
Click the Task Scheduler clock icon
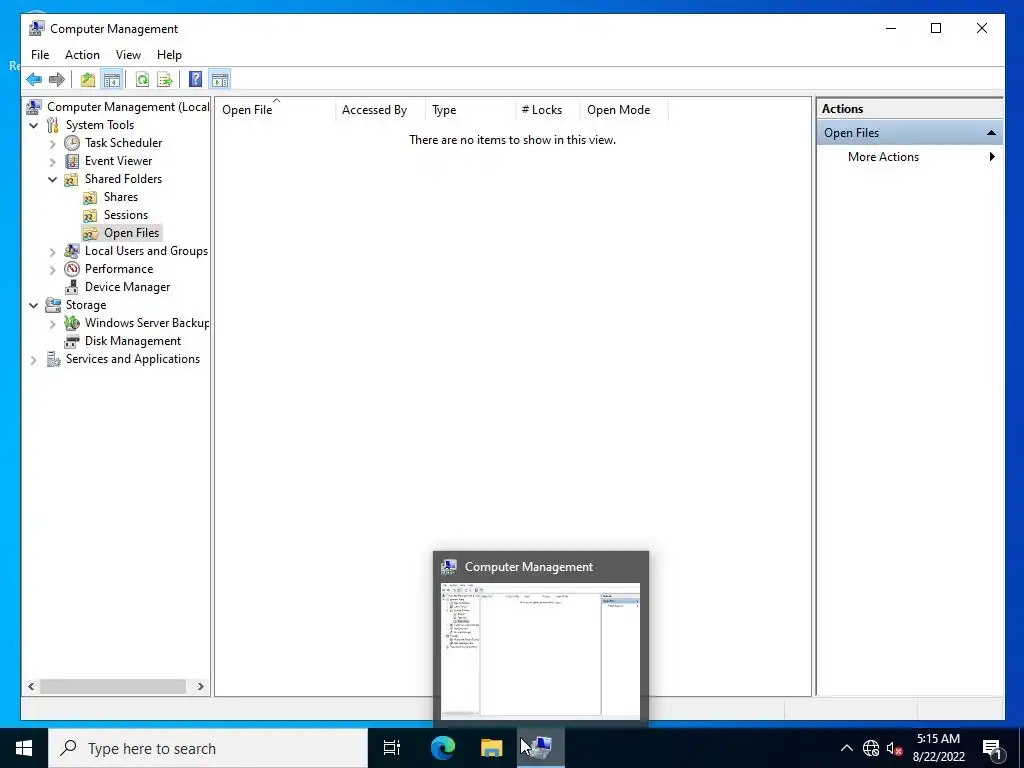(x=72, y=143)
